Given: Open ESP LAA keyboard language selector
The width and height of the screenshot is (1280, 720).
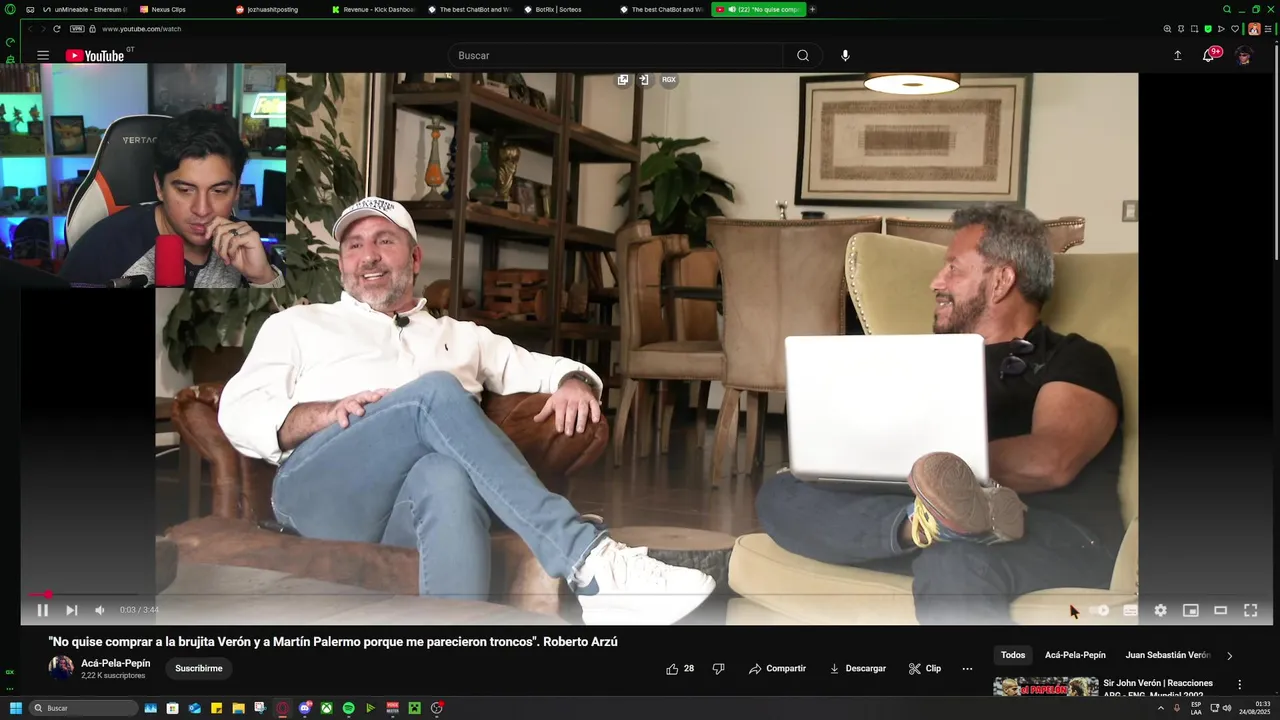Looking at the screenshot, I should 1196,708.
